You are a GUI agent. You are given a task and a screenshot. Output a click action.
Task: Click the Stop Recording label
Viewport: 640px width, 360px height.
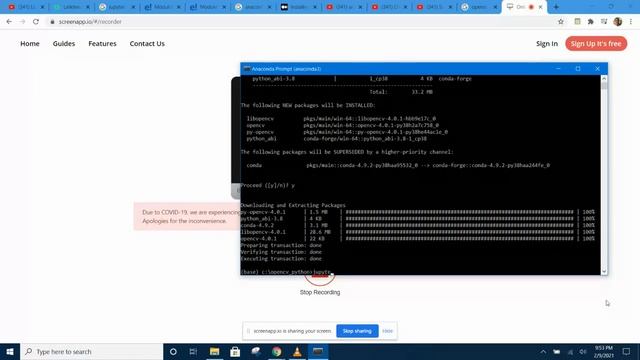320,292
